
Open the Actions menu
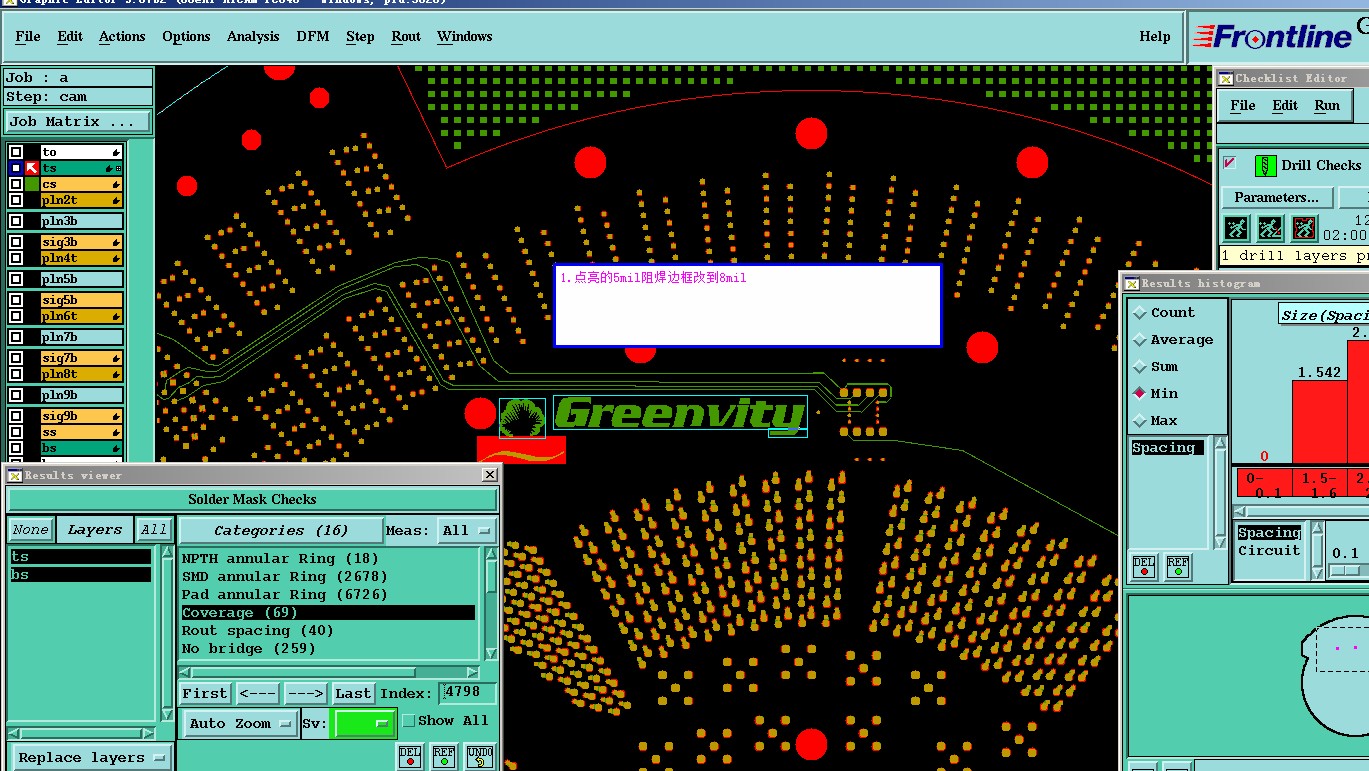click(122, 36)
